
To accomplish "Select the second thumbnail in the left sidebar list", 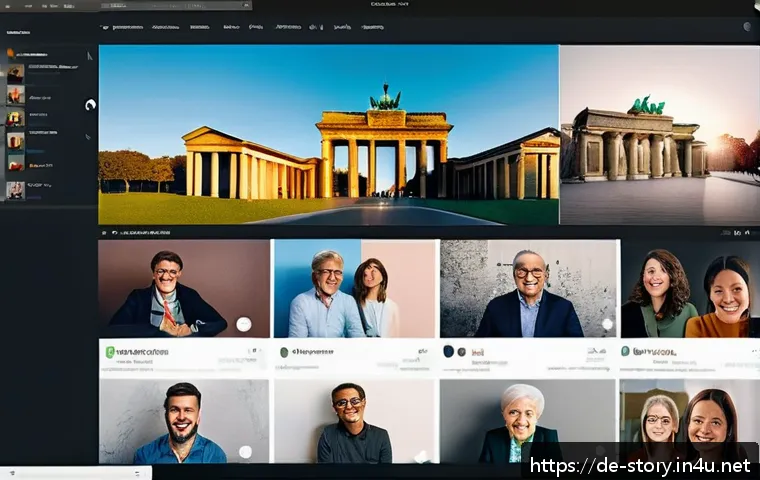I will pyautogui.click(x=16, y=96).
